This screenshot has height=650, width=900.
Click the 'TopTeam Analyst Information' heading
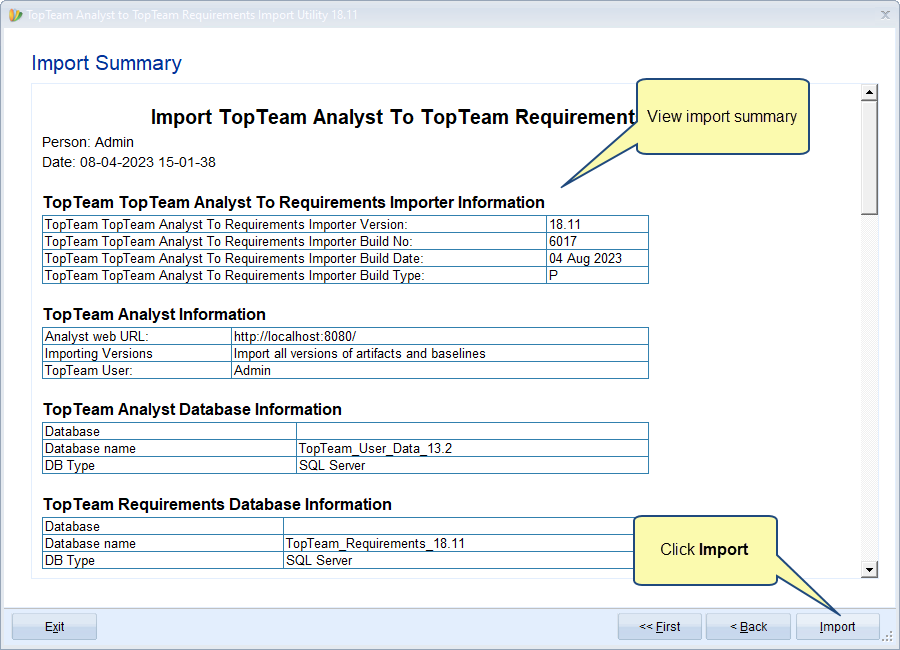154,315
